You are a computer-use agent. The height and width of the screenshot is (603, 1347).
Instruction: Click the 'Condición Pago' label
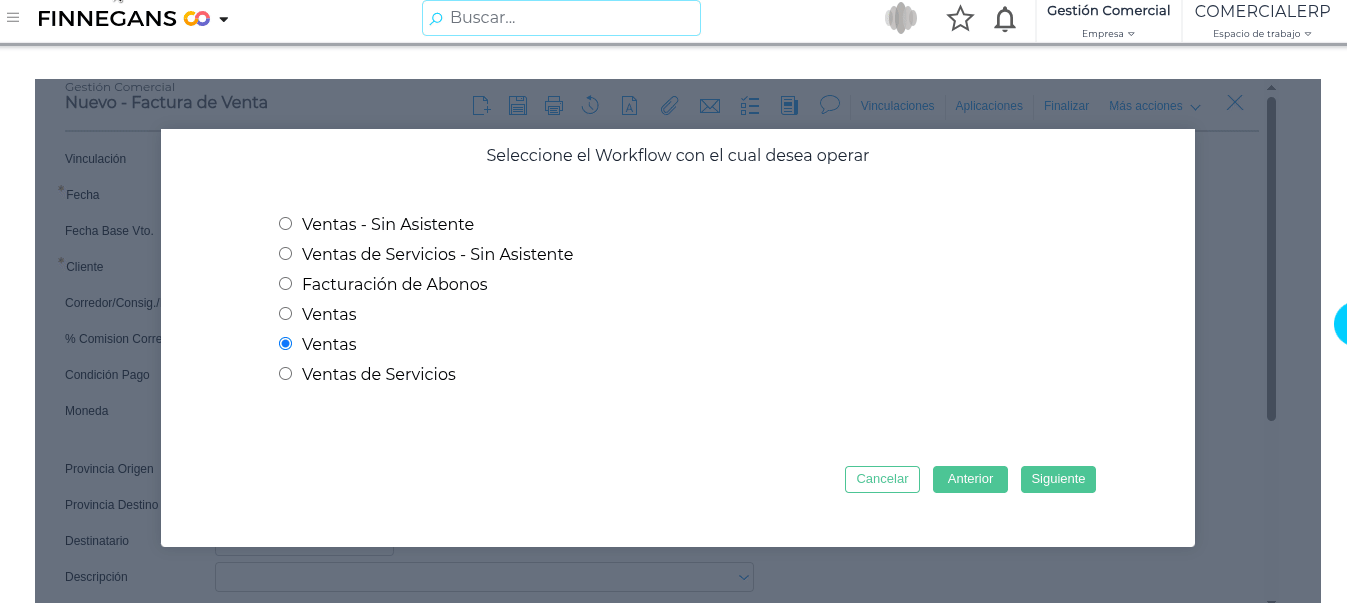pyautogui.click(x=107, y=375)
